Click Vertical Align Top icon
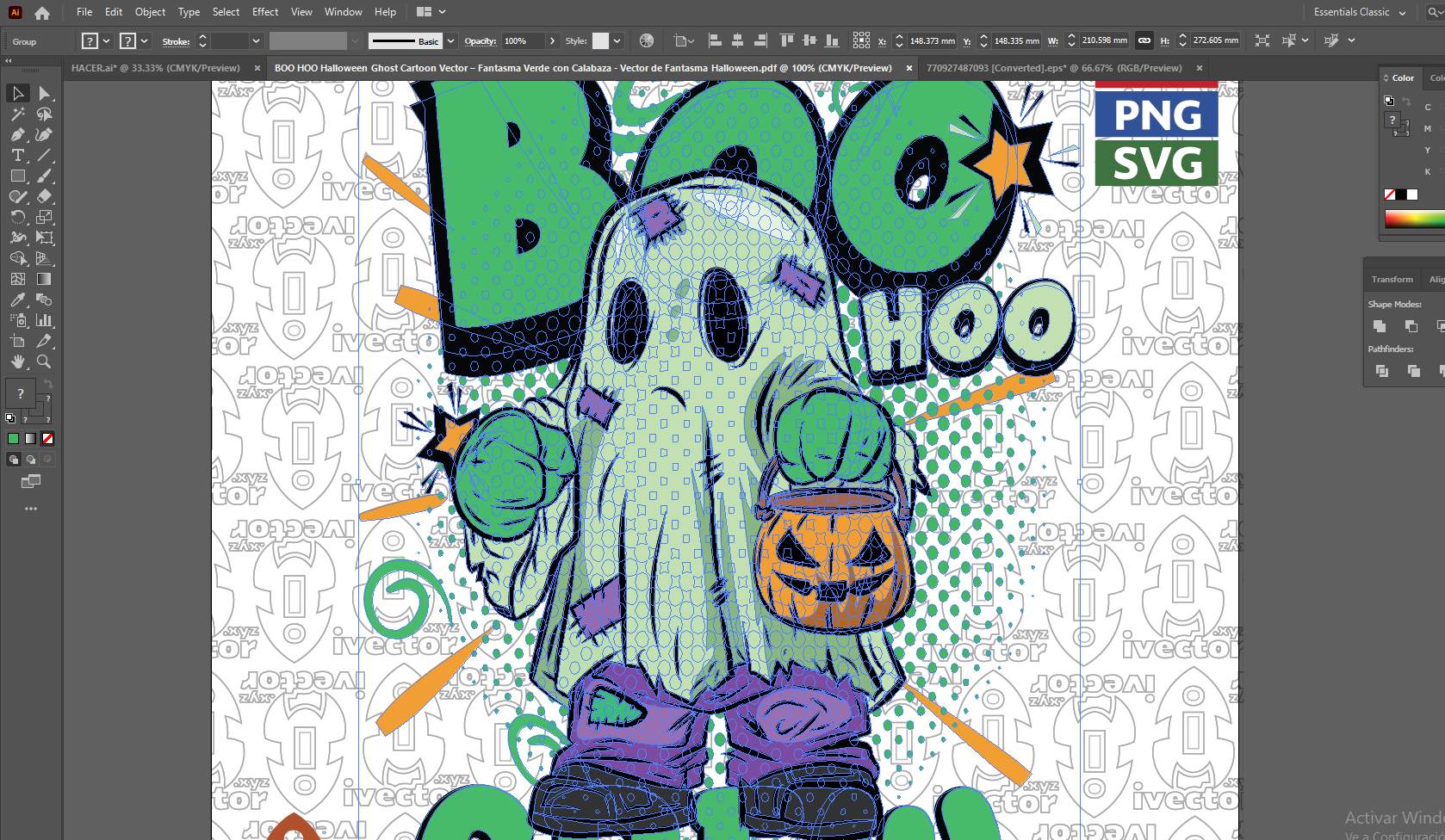This screenshot has width=1445, height=840. (x=786, y=40)
